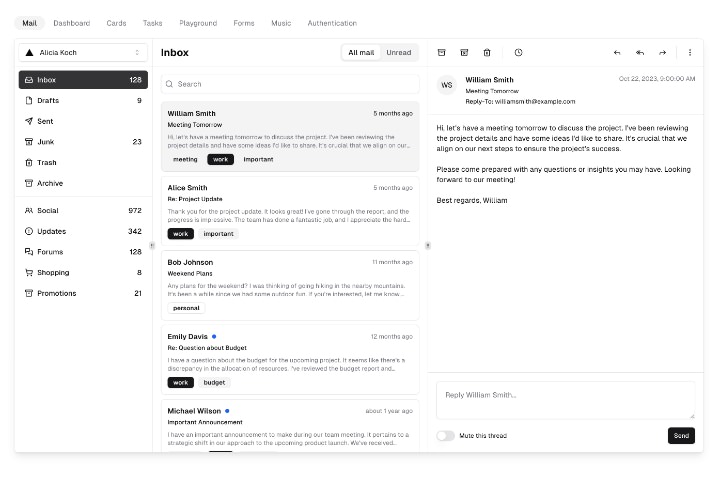Click the Updates alert icon
Viewport: 721px width, 480px height.
(29, 231)
